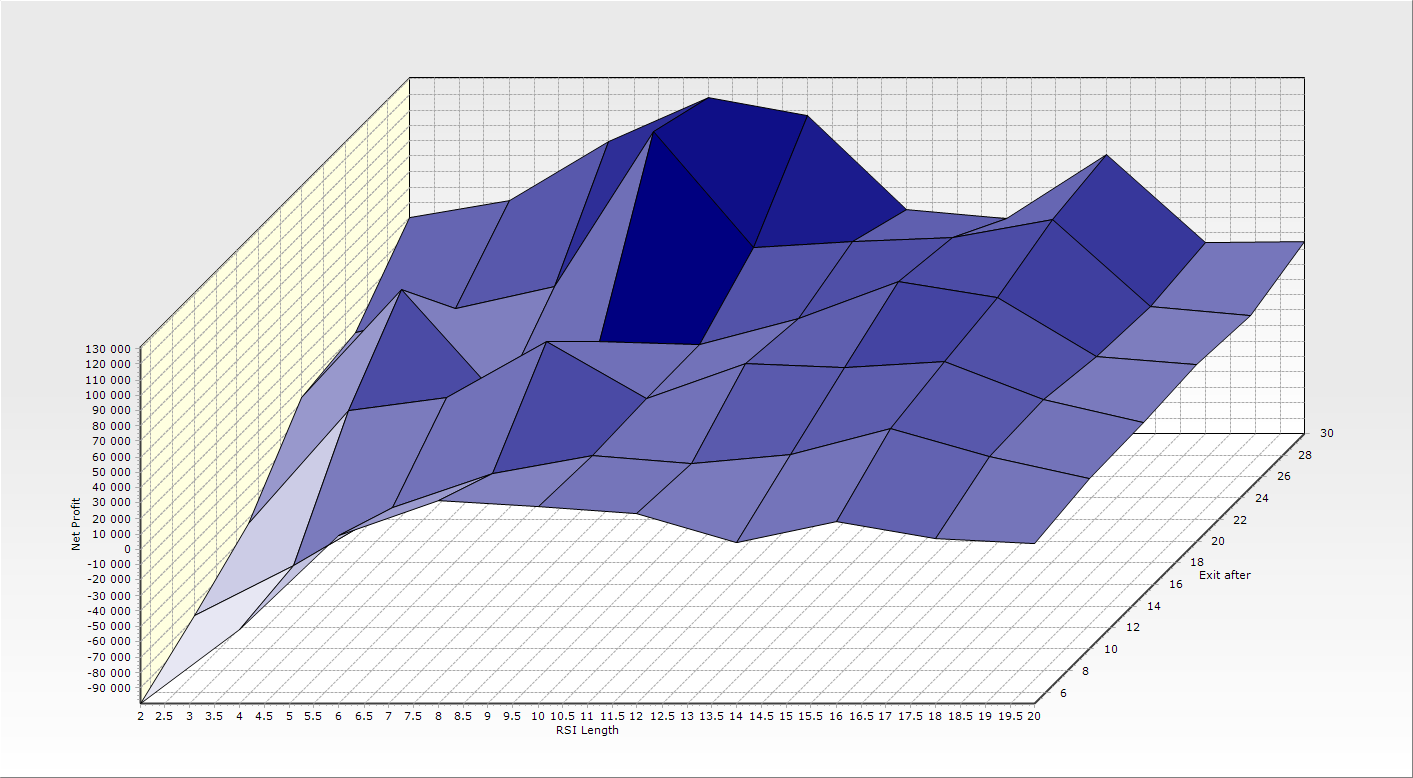Select RSI Length tick labeled 20
1413x778 pixels.
[x=1033, y=716]
